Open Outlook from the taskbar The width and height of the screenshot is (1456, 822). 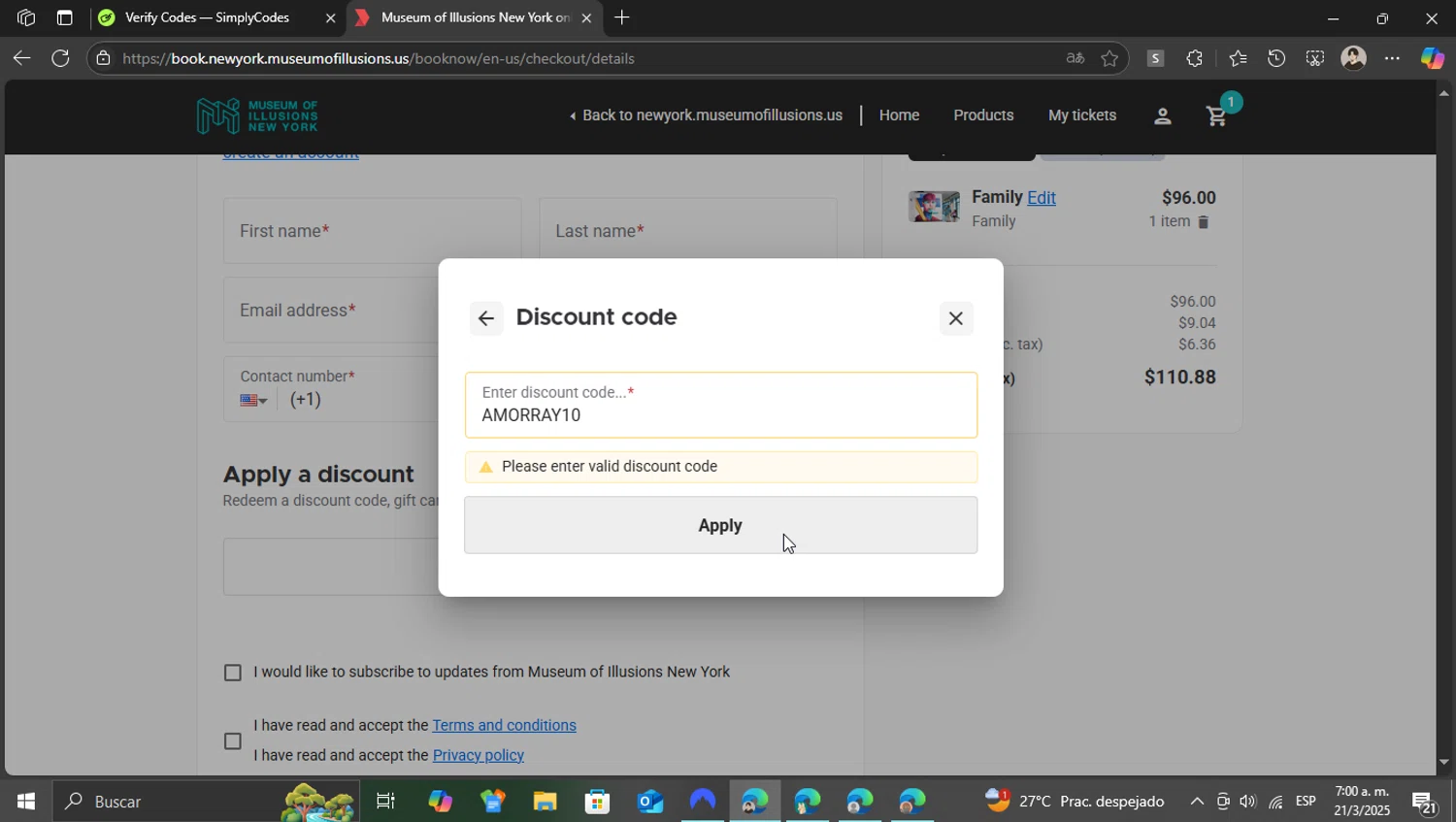tap(649, 802)
